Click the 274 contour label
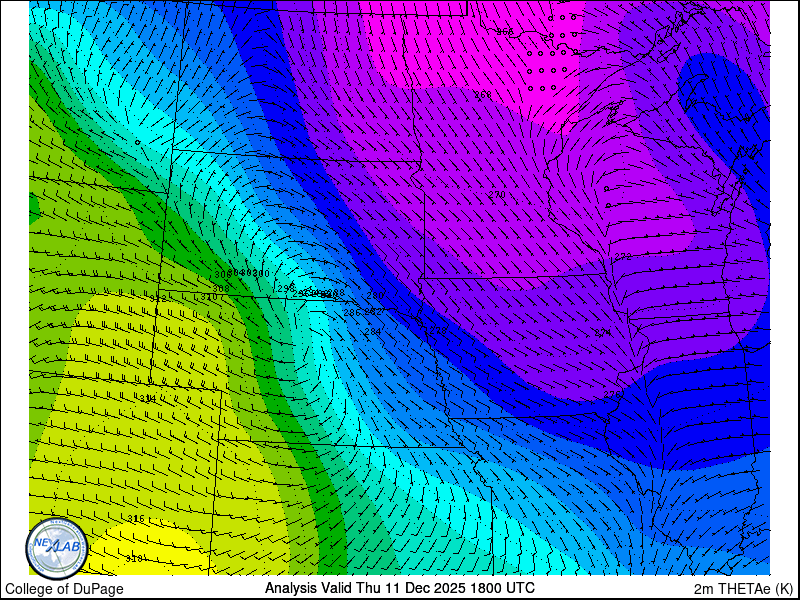The image size is (800, 600). (x=603, y=333)
